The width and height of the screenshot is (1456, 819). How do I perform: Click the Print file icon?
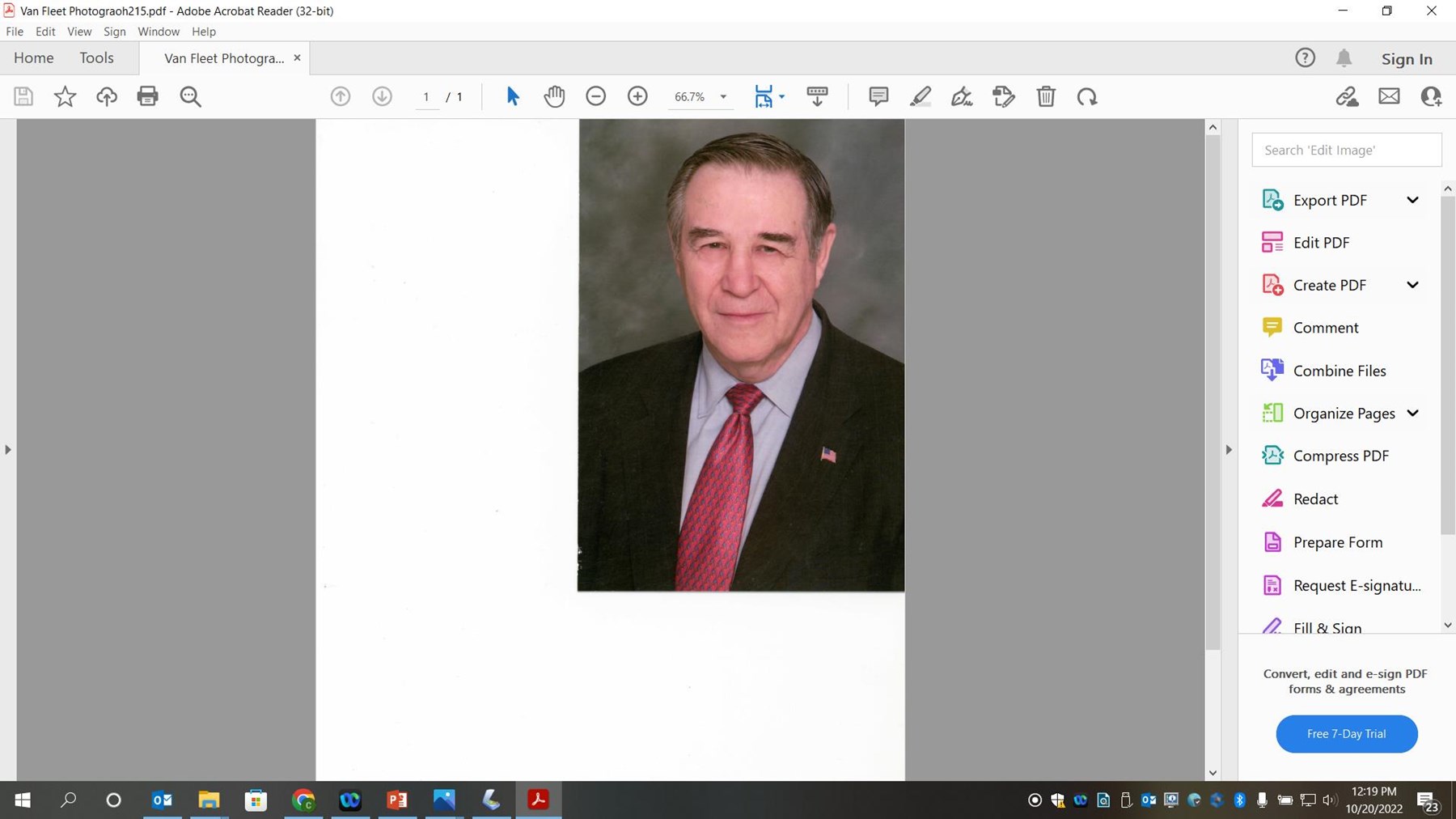(147, 96)
